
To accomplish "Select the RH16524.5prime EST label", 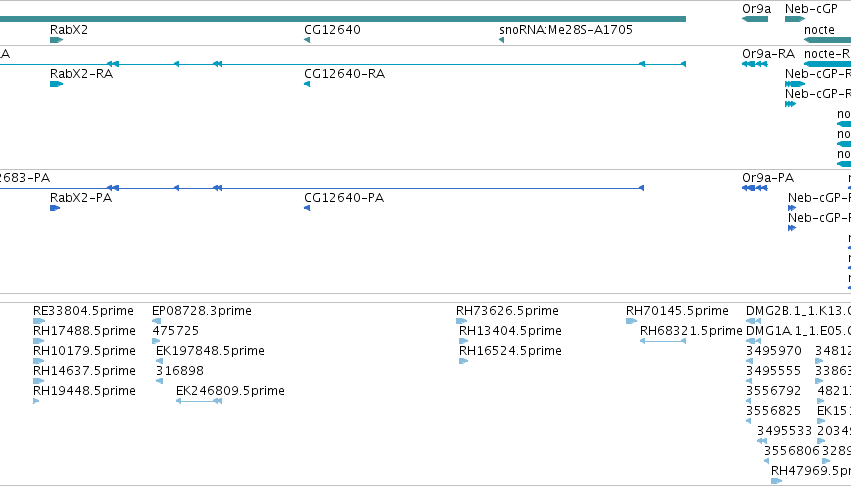I will [x=510, y=351].
